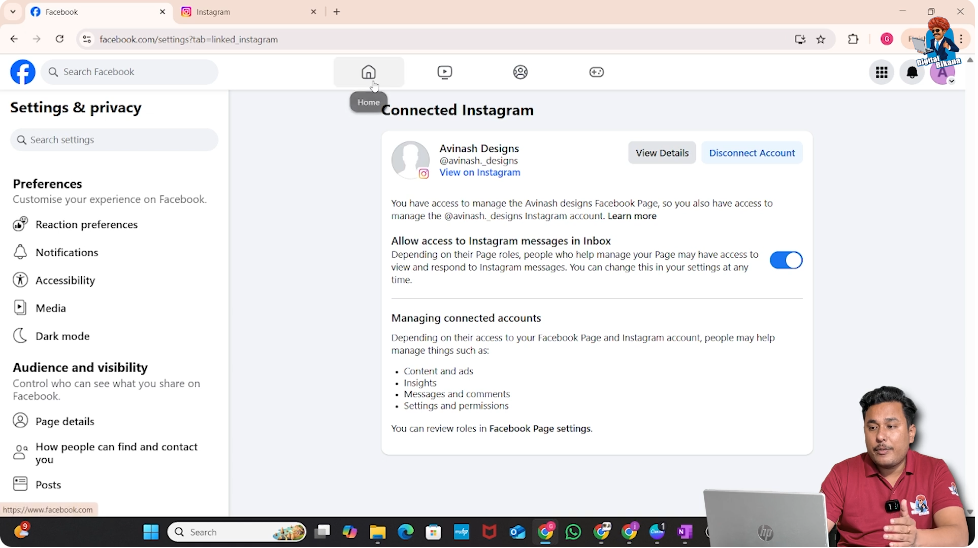The image size is (978, 548).
Task: Open Outlook from the taskbar
Action: click(517, 532)
